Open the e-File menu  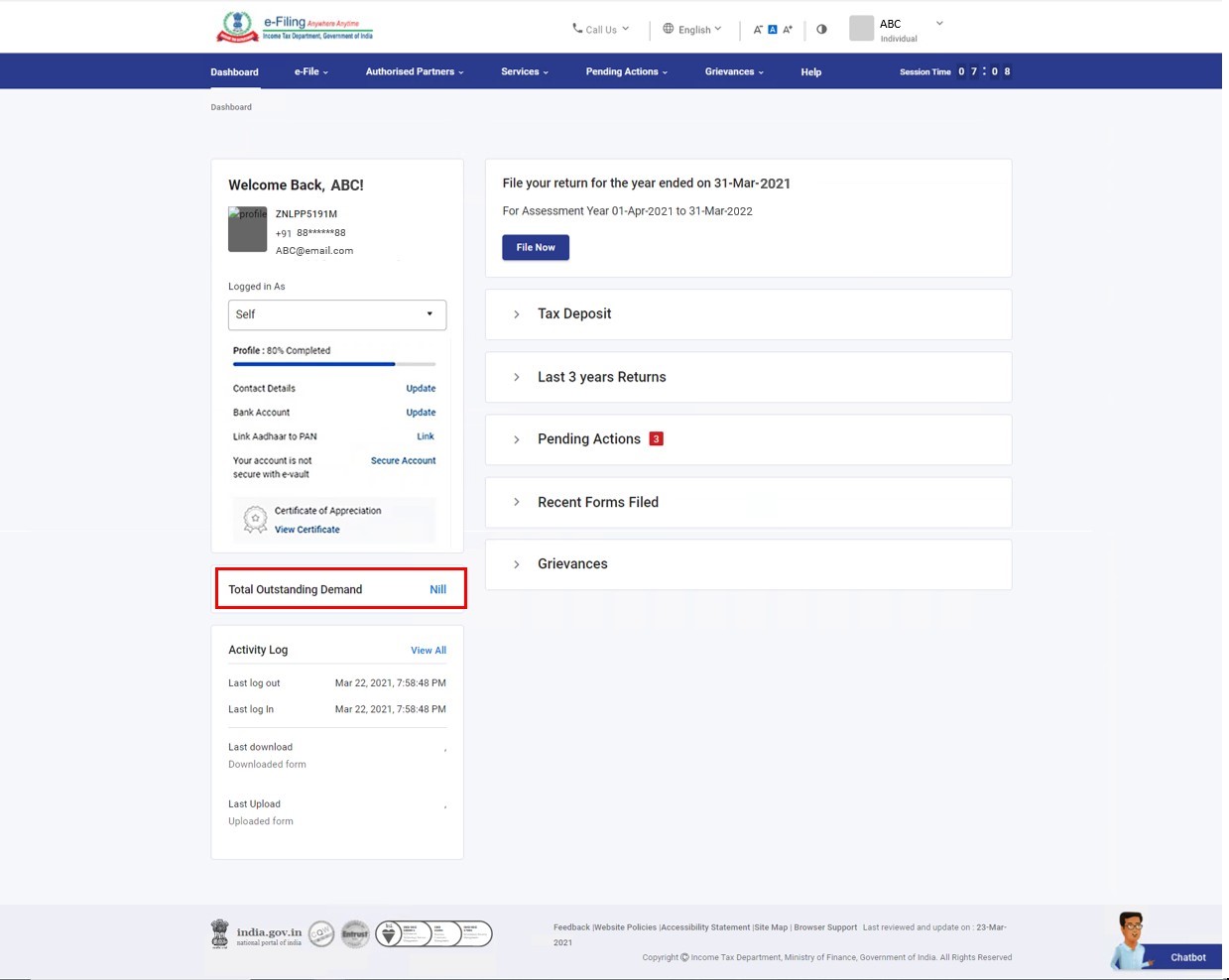310,71
